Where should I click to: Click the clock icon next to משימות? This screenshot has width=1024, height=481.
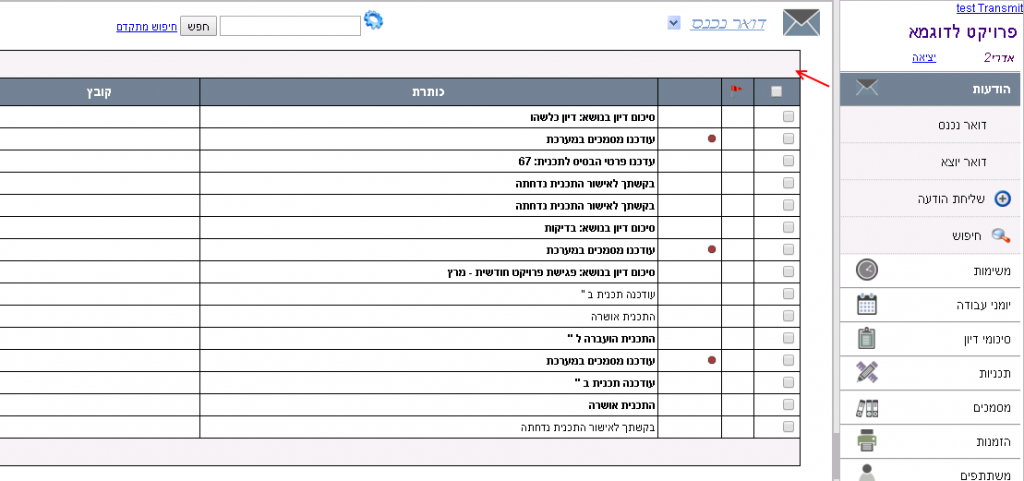(x=867, y=270)
